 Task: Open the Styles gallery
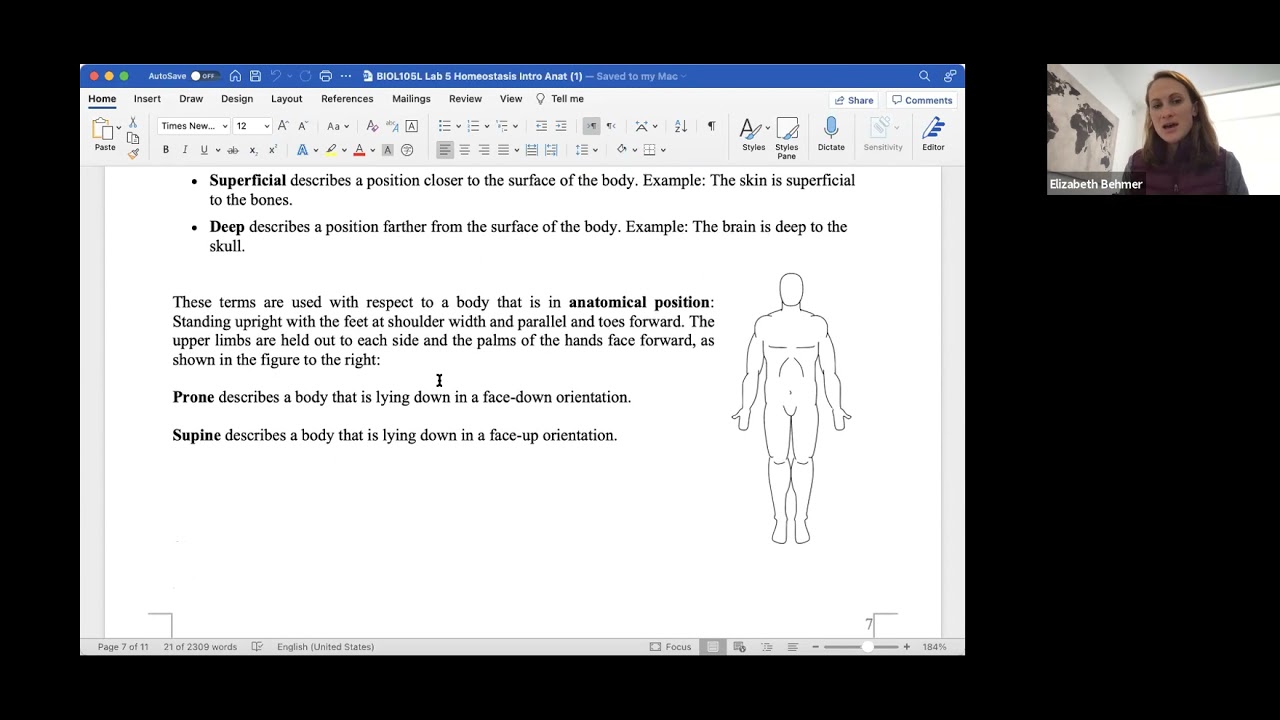tap(753, 135)
